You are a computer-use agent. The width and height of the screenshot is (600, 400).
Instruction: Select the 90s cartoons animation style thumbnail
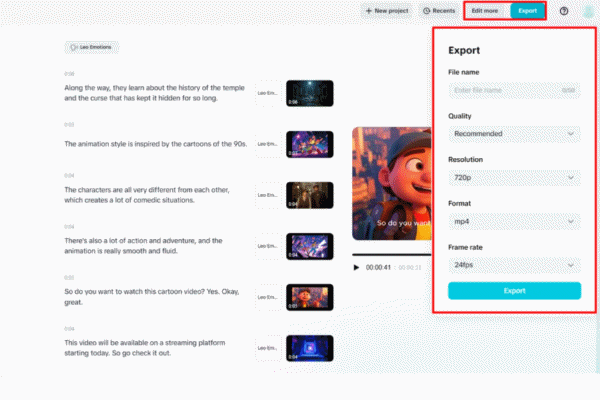click(x=310, y=144)
